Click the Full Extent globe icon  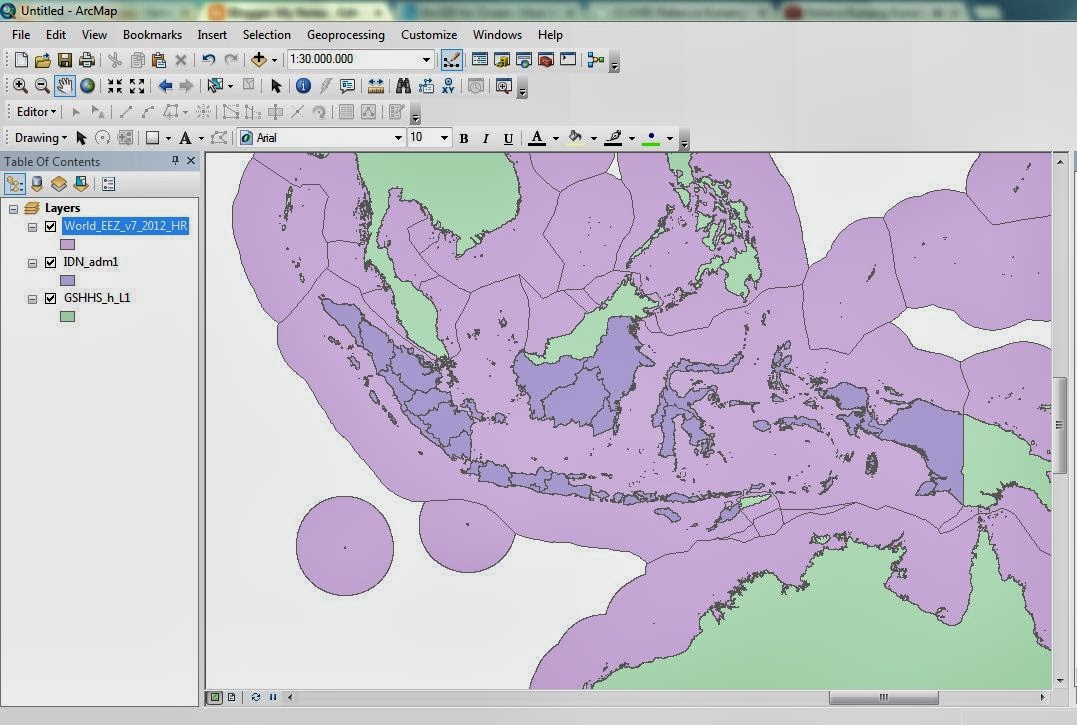click(88, 86)
